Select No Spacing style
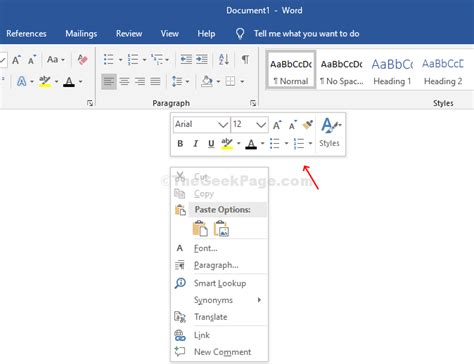474x364 pixels. 341,71
